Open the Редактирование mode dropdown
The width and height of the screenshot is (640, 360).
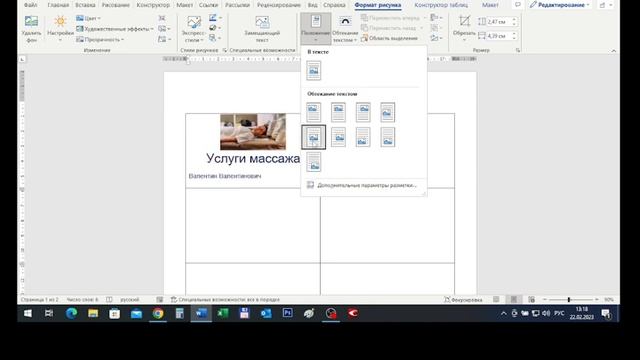pos(560,5)
